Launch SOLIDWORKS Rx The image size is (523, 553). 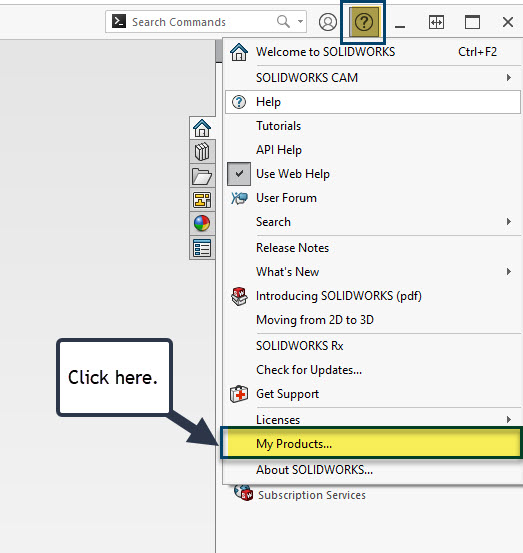click(373, 346)
